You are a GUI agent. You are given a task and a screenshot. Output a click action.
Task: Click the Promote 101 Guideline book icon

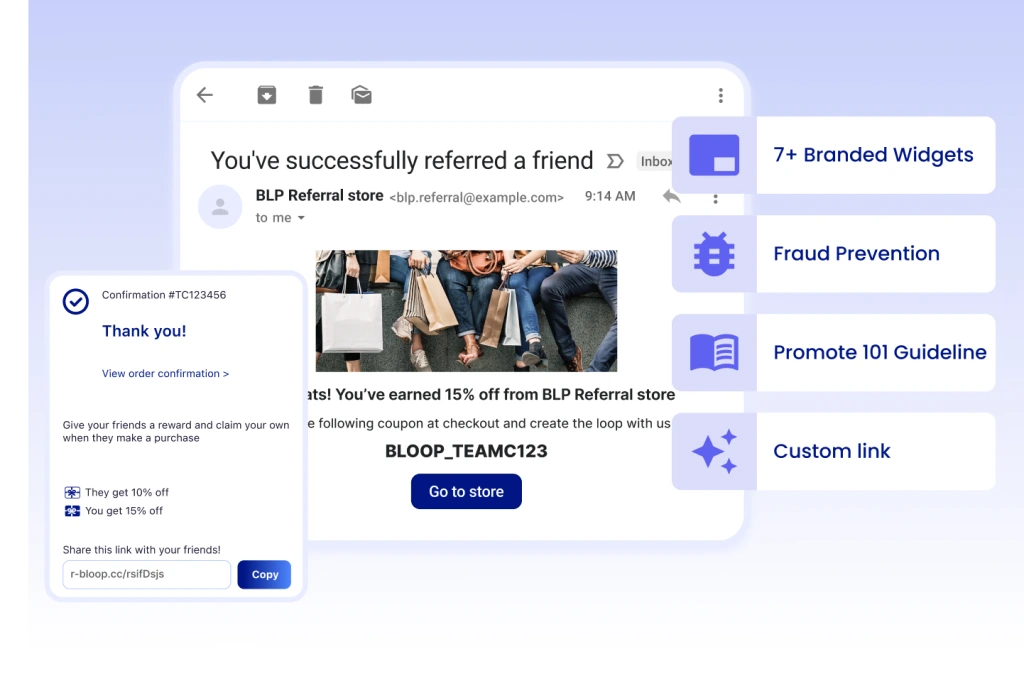713,352
